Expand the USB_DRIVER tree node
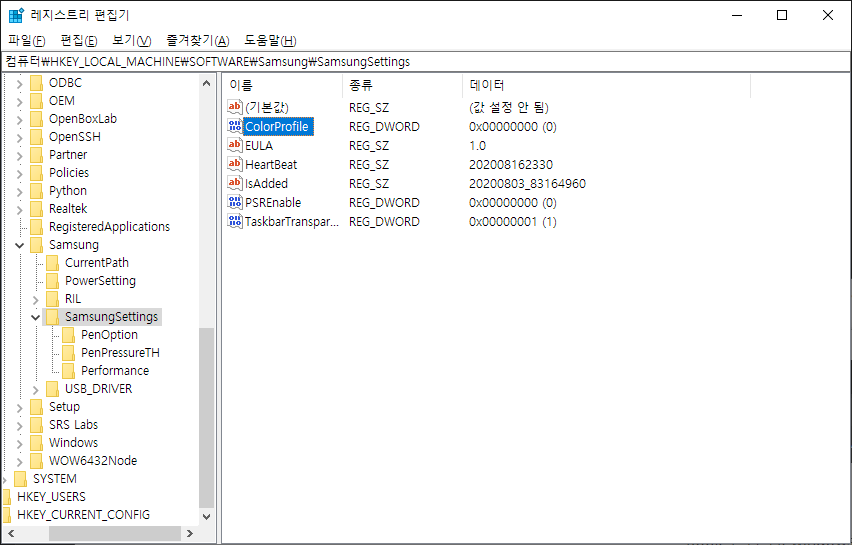Viewport: 852px width, 545px height. coord(36,389)
